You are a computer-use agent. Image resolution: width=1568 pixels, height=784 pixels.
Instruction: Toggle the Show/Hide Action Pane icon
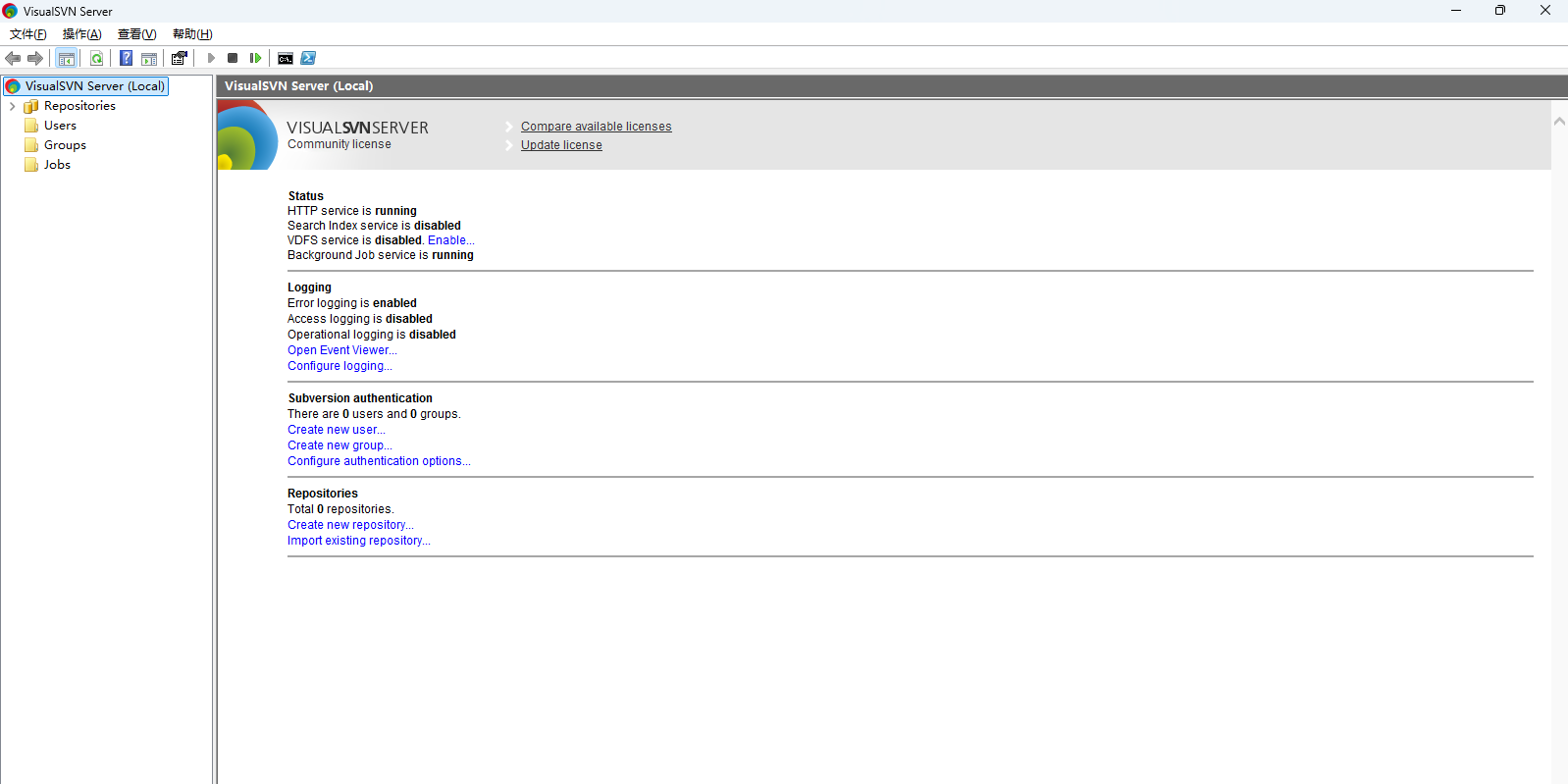pos(149,59)
